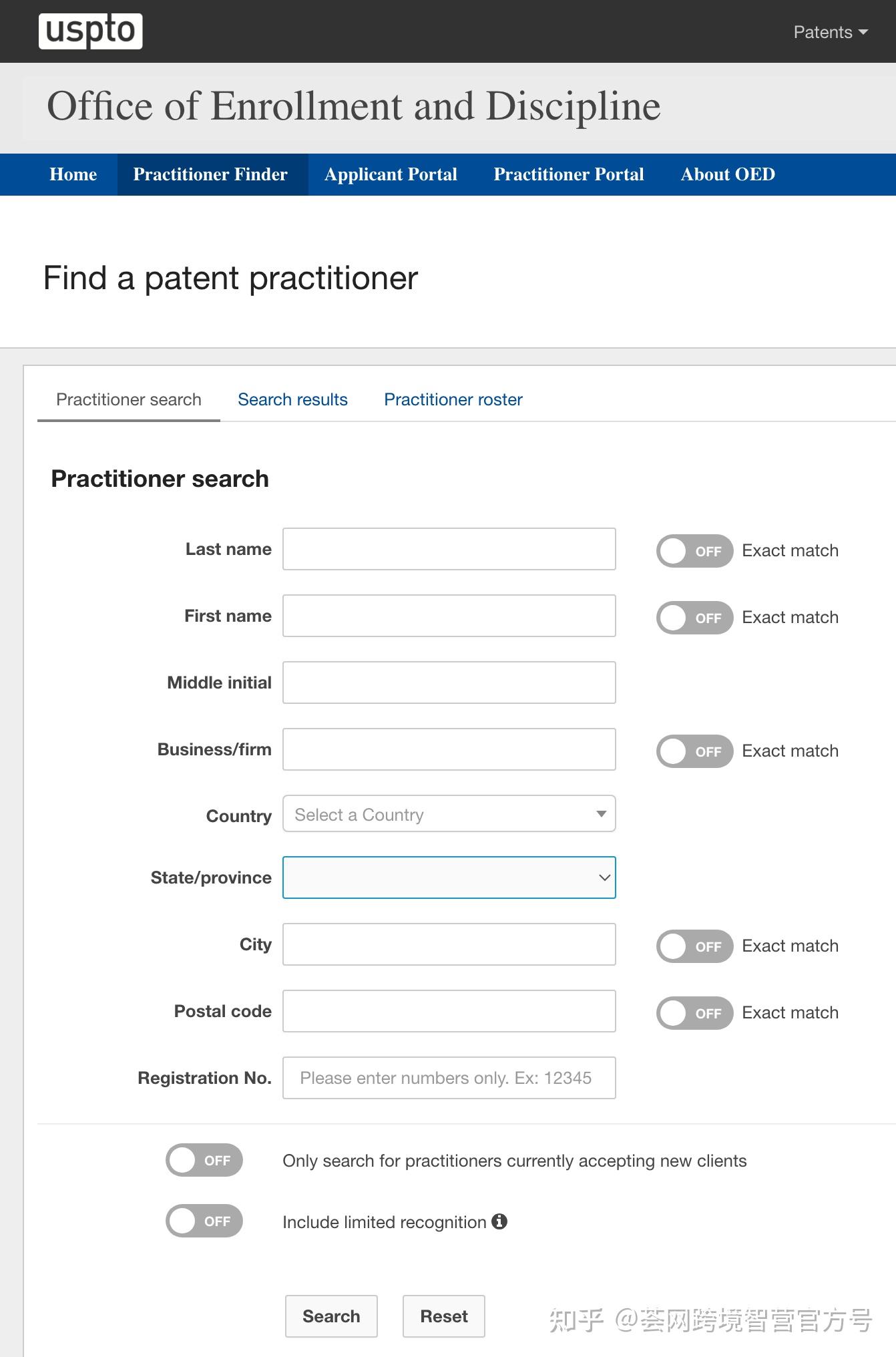Open the Practitioner roster tab

click(453, 399)
